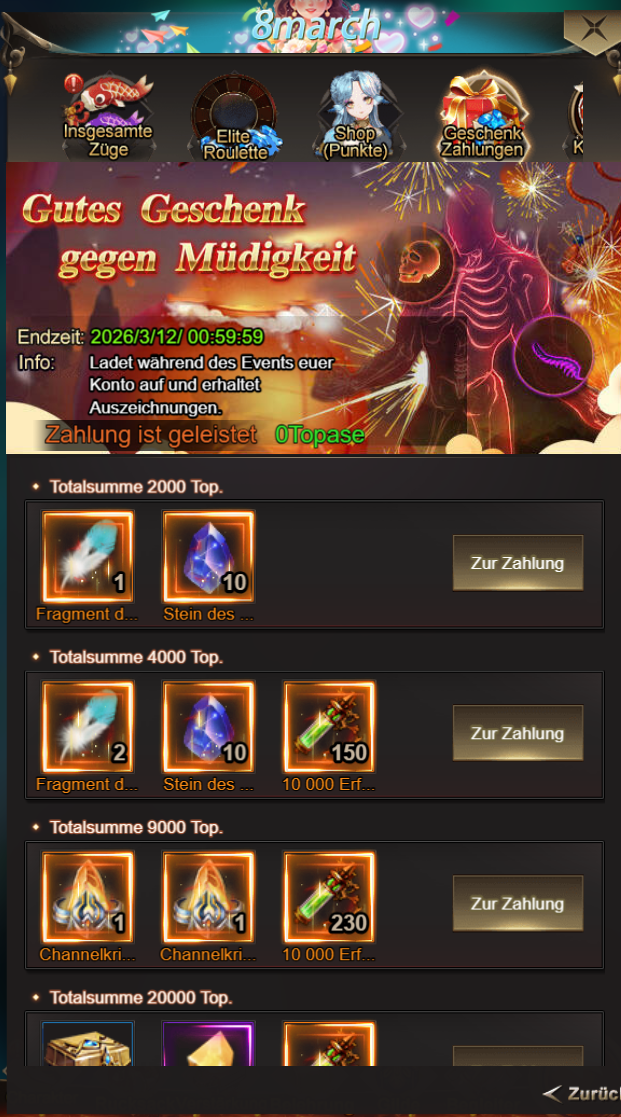Viewport: 621px width, 1117px height.
Task: Select first Channelkristall icon in 9000 tier
Action: [x=88, y=897]
